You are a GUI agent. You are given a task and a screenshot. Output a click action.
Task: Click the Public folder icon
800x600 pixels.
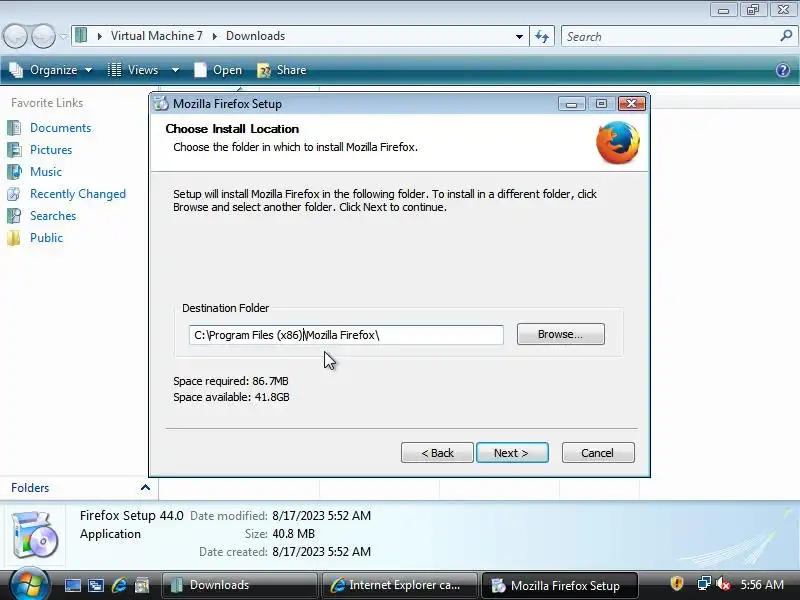click(x=14, y=238)
